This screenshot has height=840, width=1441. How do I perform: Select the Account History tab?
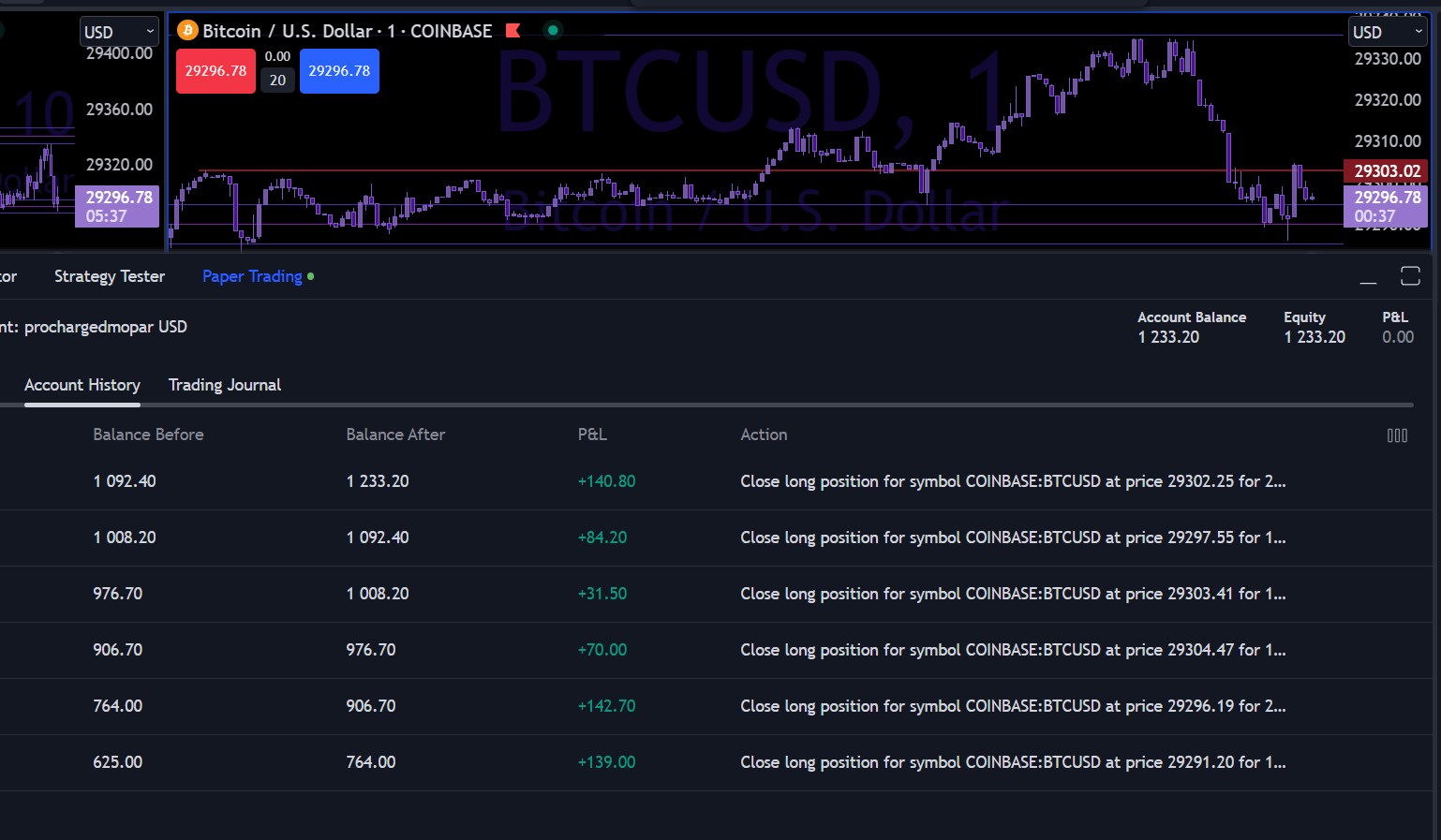(82, 385)
